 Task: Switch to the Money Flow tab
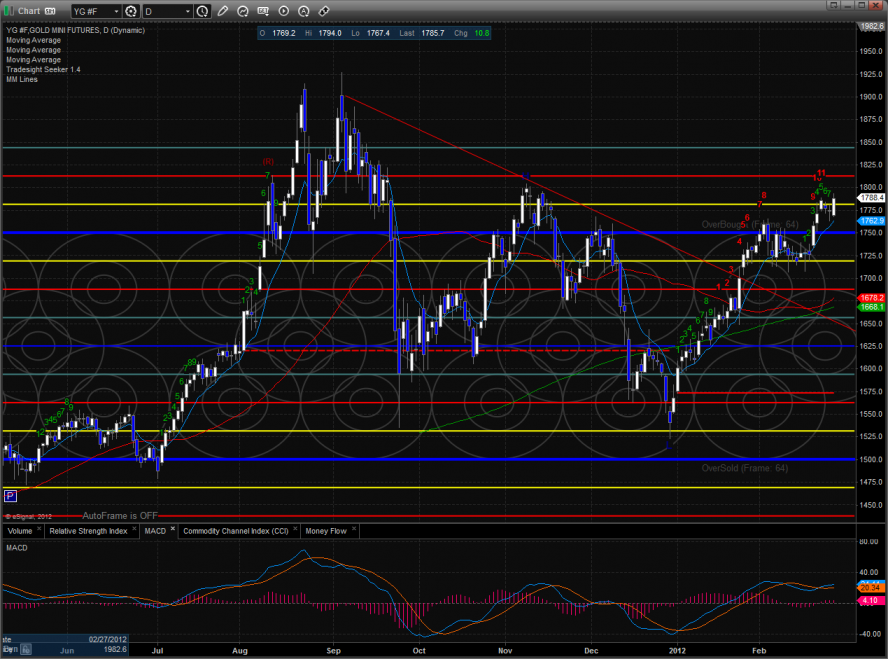[x=326, y=531]
